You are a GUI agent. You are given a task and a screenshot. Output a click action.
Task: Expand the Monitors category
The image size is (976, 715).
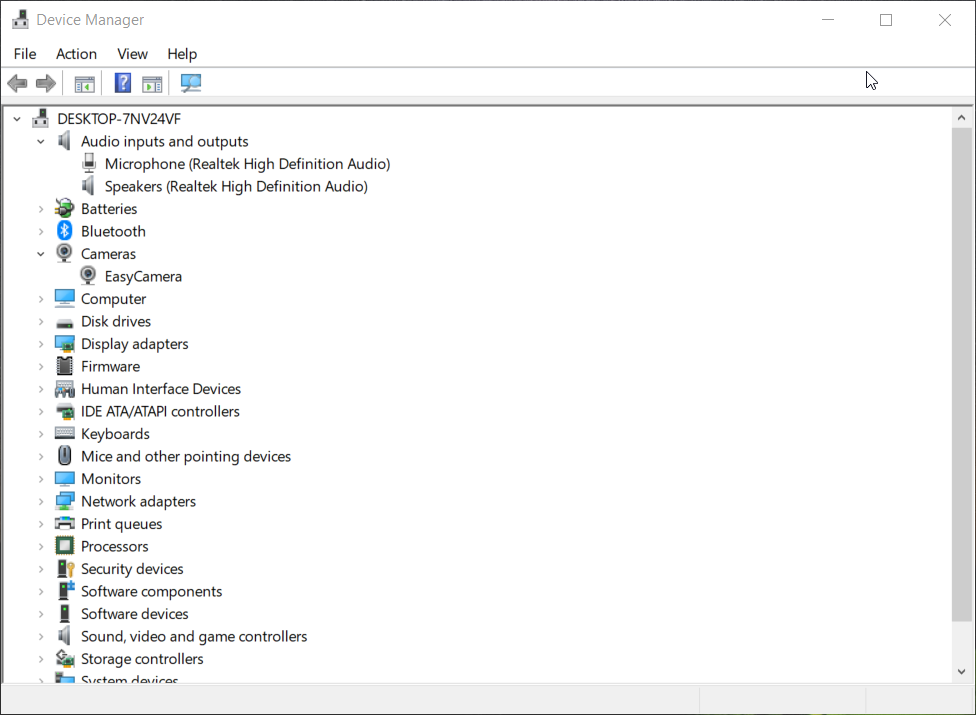point(41,479)
